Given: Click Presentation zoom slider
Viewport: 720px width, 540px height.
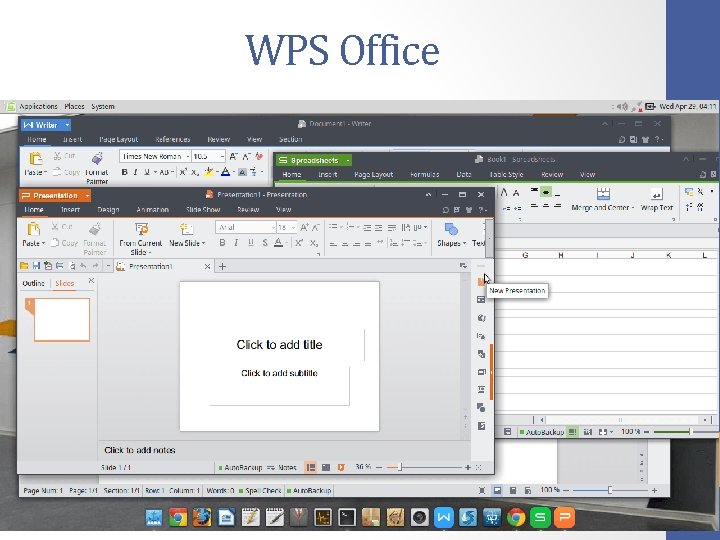Looking at the screenshot, I should click(x=400, y=467).
